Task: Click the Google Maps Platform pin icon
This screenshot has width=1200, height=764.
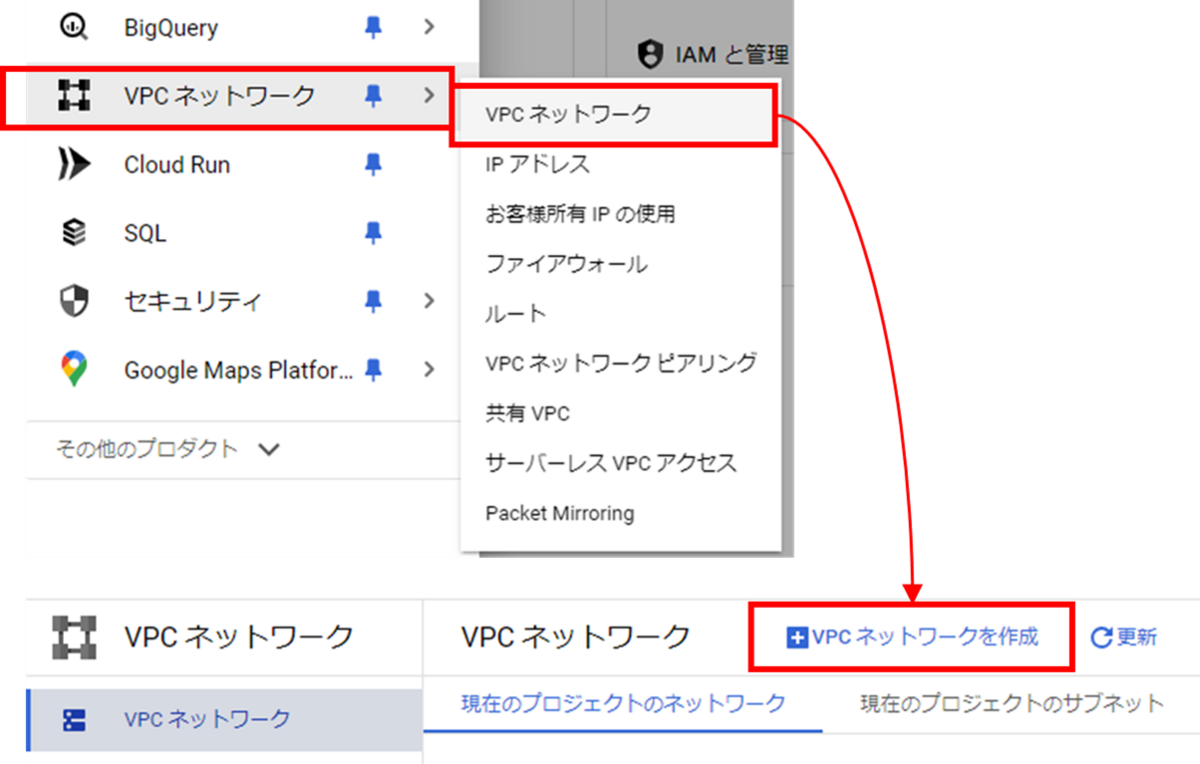Action: click(74, 370)
